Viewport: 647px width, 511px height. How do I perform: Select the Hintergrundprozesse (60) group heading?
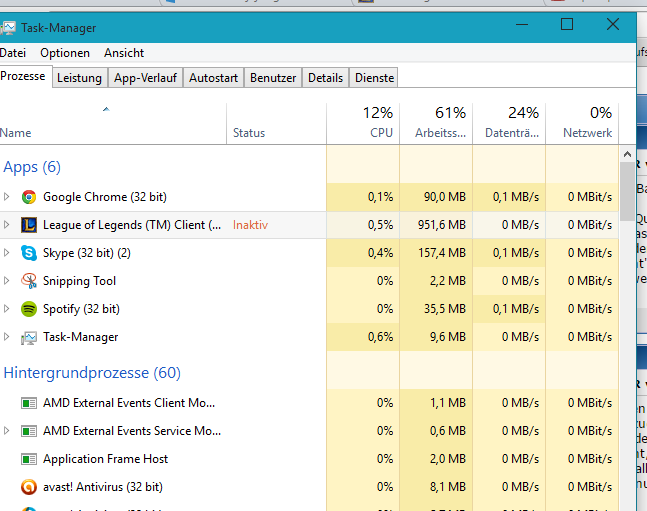click(92, 373)
